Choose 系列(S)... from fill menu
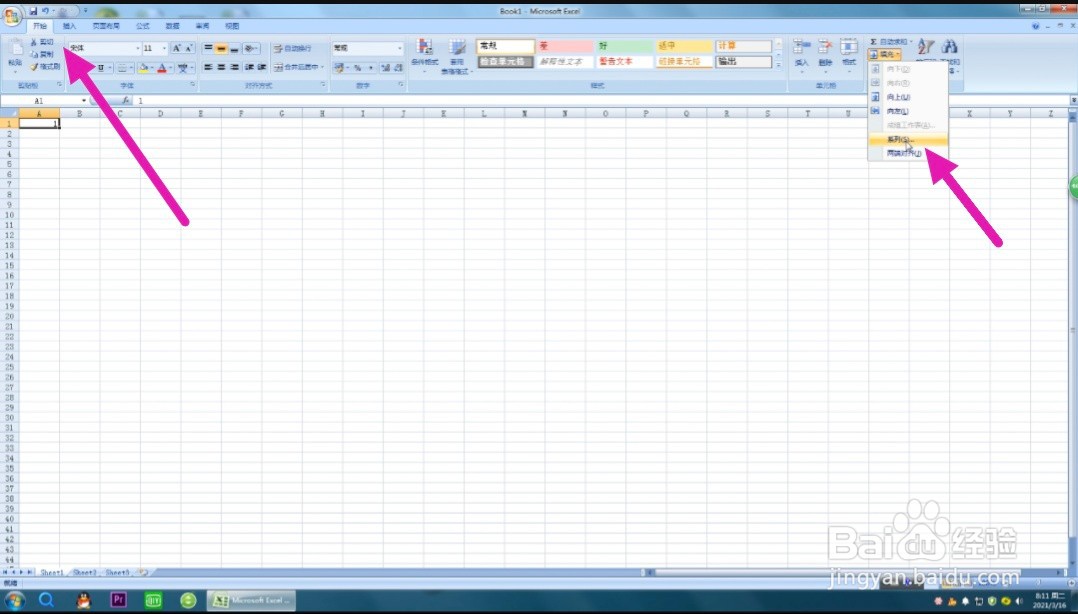The width and height of the screenshot is (1078, 614). tap(908, 140)
